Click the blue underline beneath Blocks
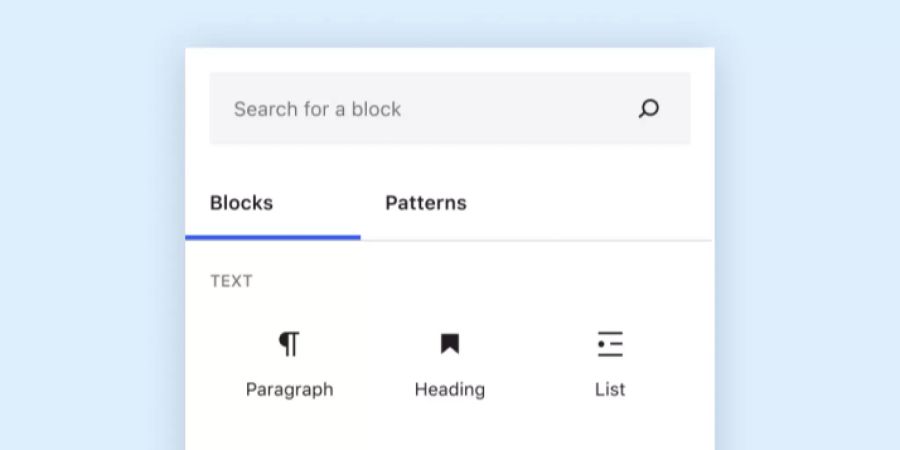The height and width of the screenshot is (450, 900). pyautogui.click(x=273, y=237)
